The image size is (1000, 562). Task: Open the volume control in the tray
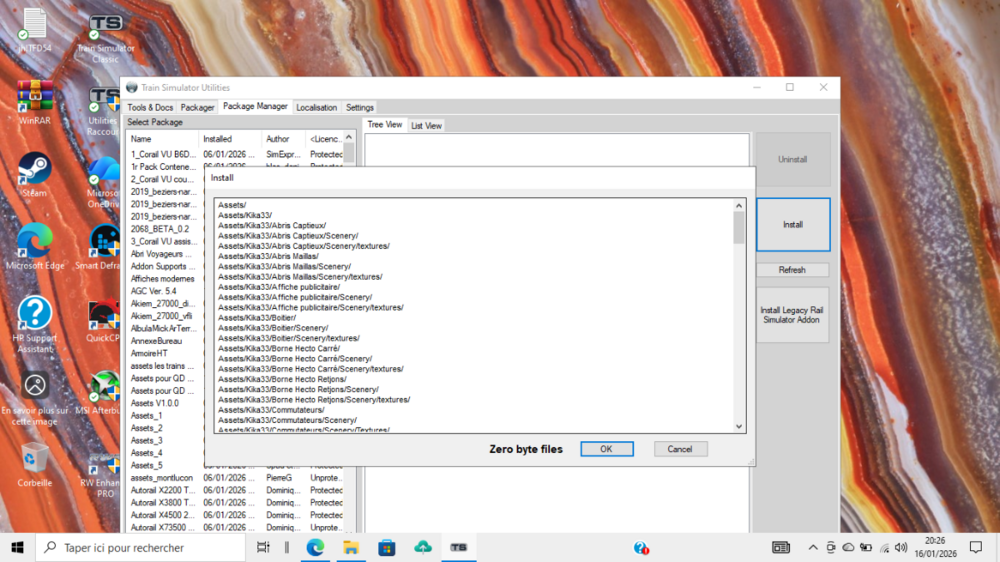pos(901,547)
